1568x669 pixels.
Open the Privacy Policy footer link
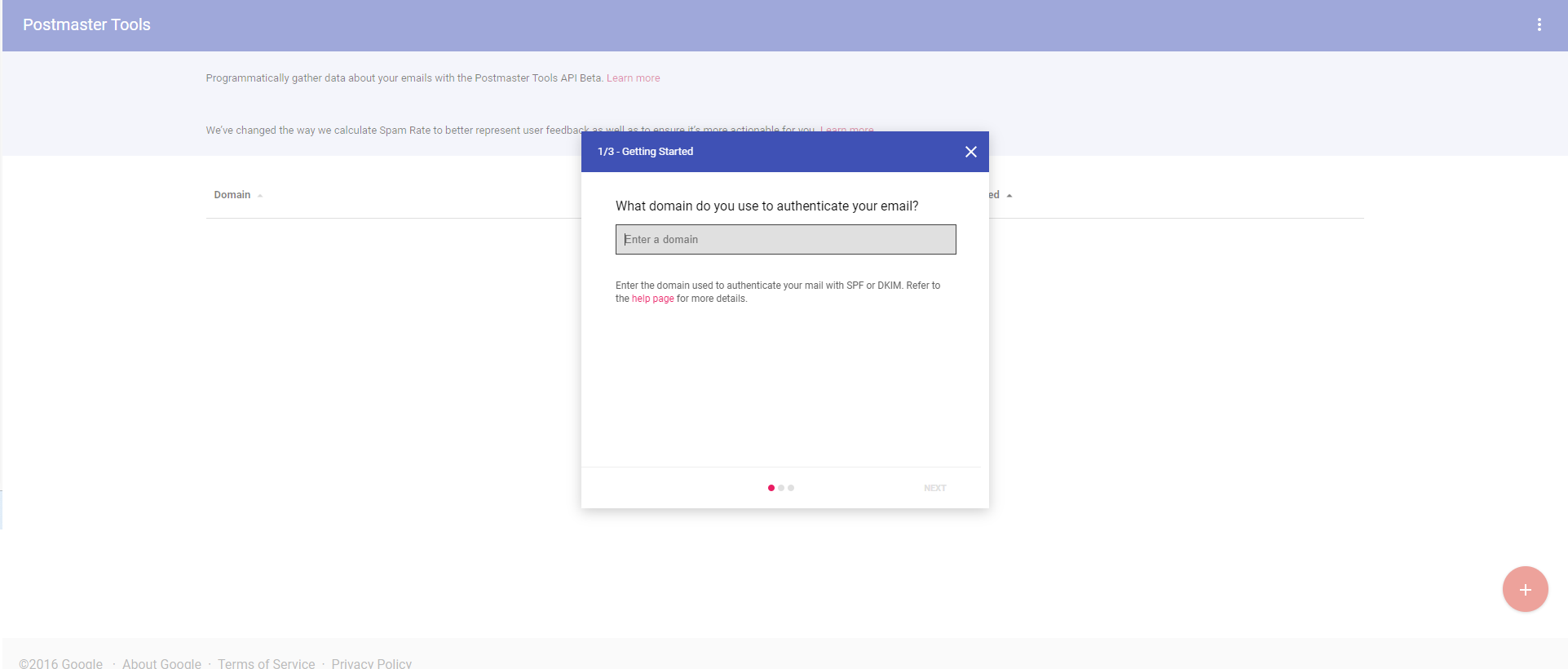pyautogui.click(x=371, y=663)
